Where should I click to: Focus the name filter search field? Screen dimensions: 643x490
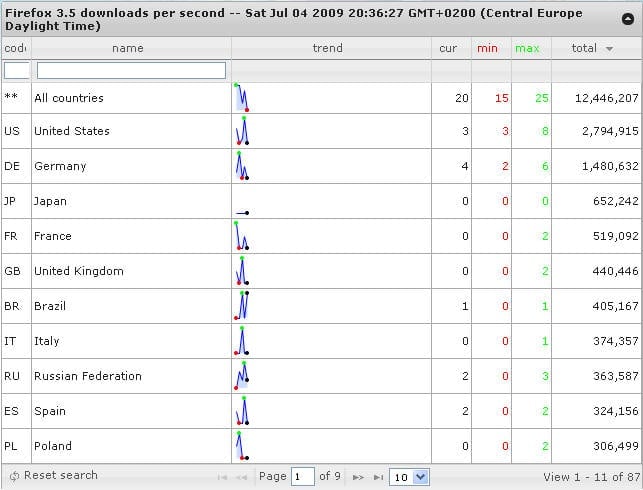(x=131, y=71)
